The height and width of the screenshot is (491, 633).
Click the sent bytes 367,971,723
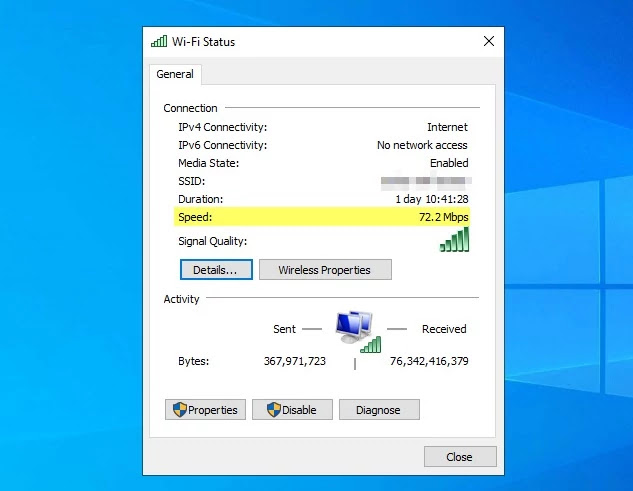pos(295,361)
